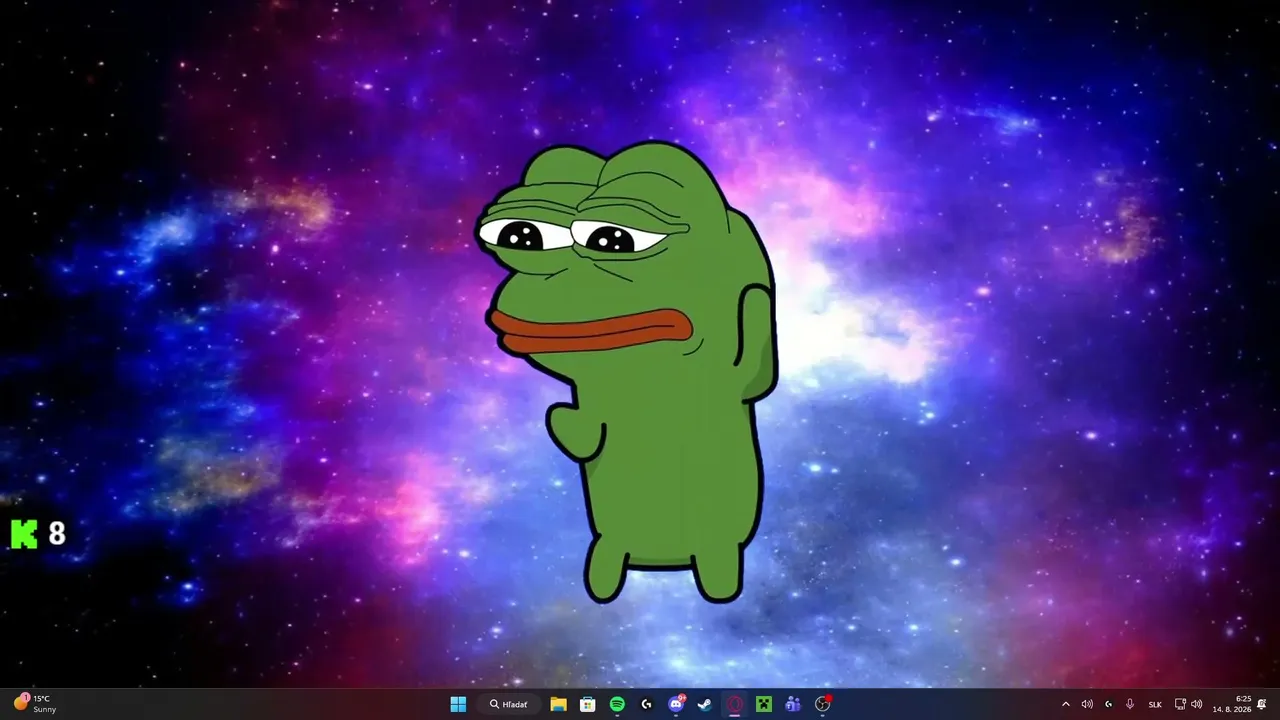Switch to the Opera GX browser

735,704
